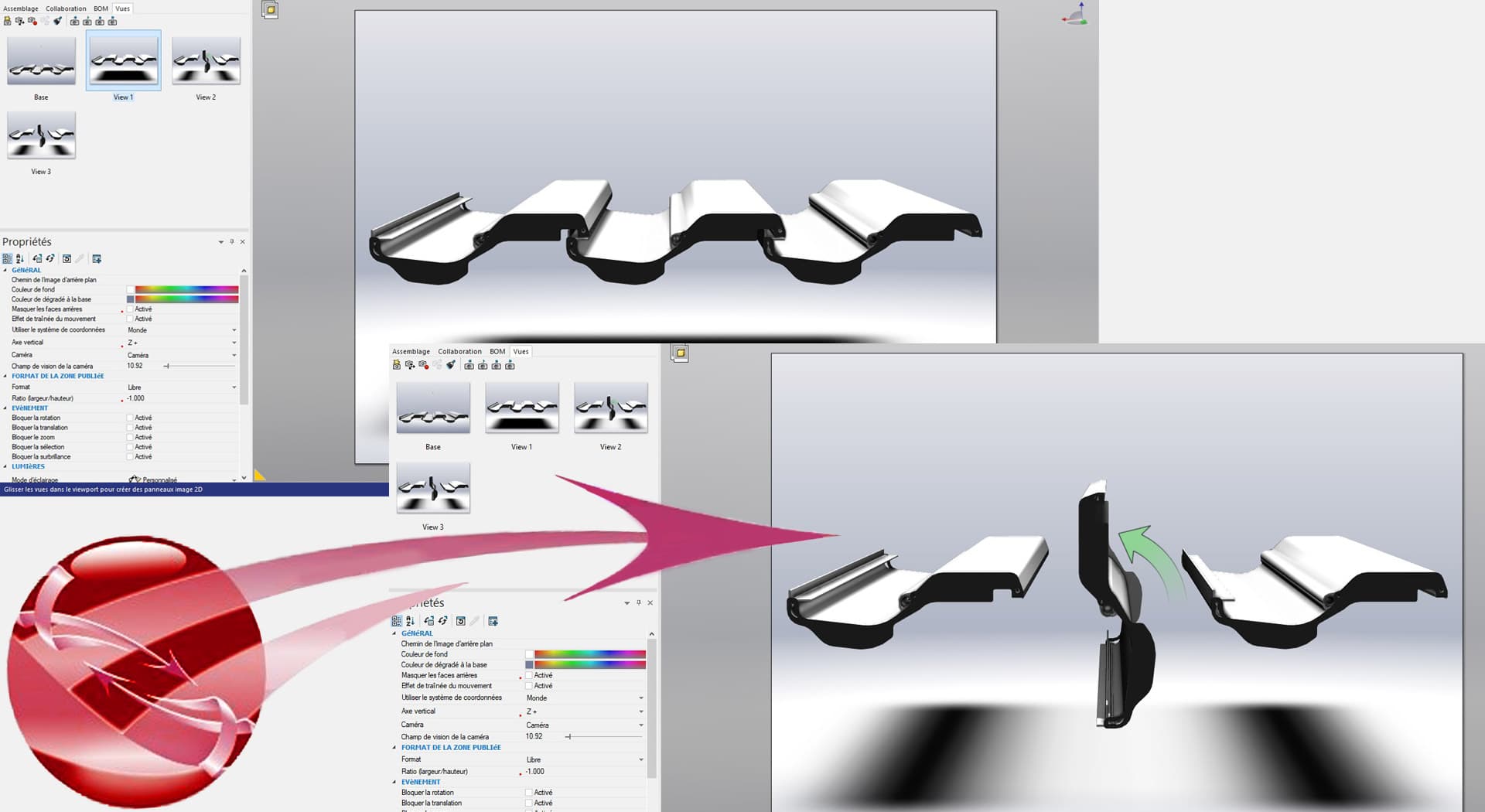Screen dimensions: 1485x812
Task: Open Format dropdown Libre in upper panel
Action: [234, 387]
